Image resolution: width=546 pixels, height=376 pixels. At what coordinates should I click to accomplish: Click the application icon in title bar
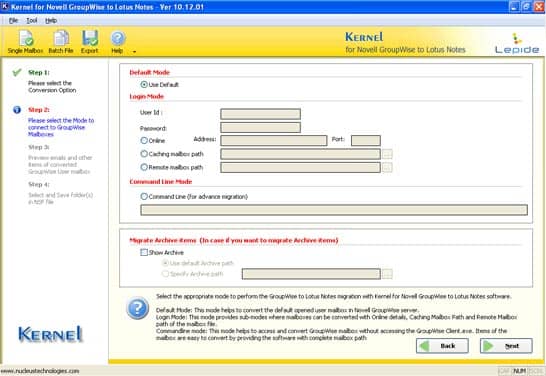tap(5, 6)
